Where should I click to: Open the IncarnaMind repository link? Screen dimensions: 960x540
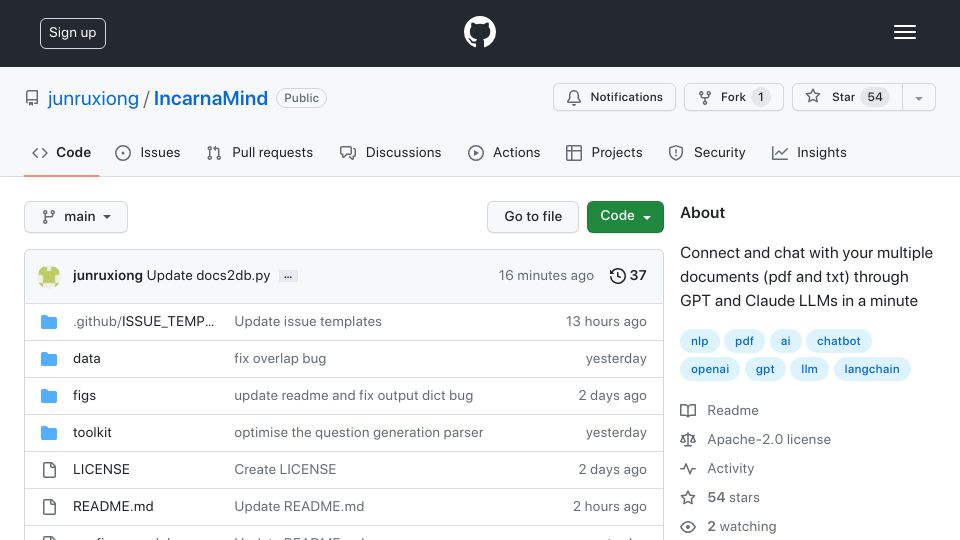211,98
